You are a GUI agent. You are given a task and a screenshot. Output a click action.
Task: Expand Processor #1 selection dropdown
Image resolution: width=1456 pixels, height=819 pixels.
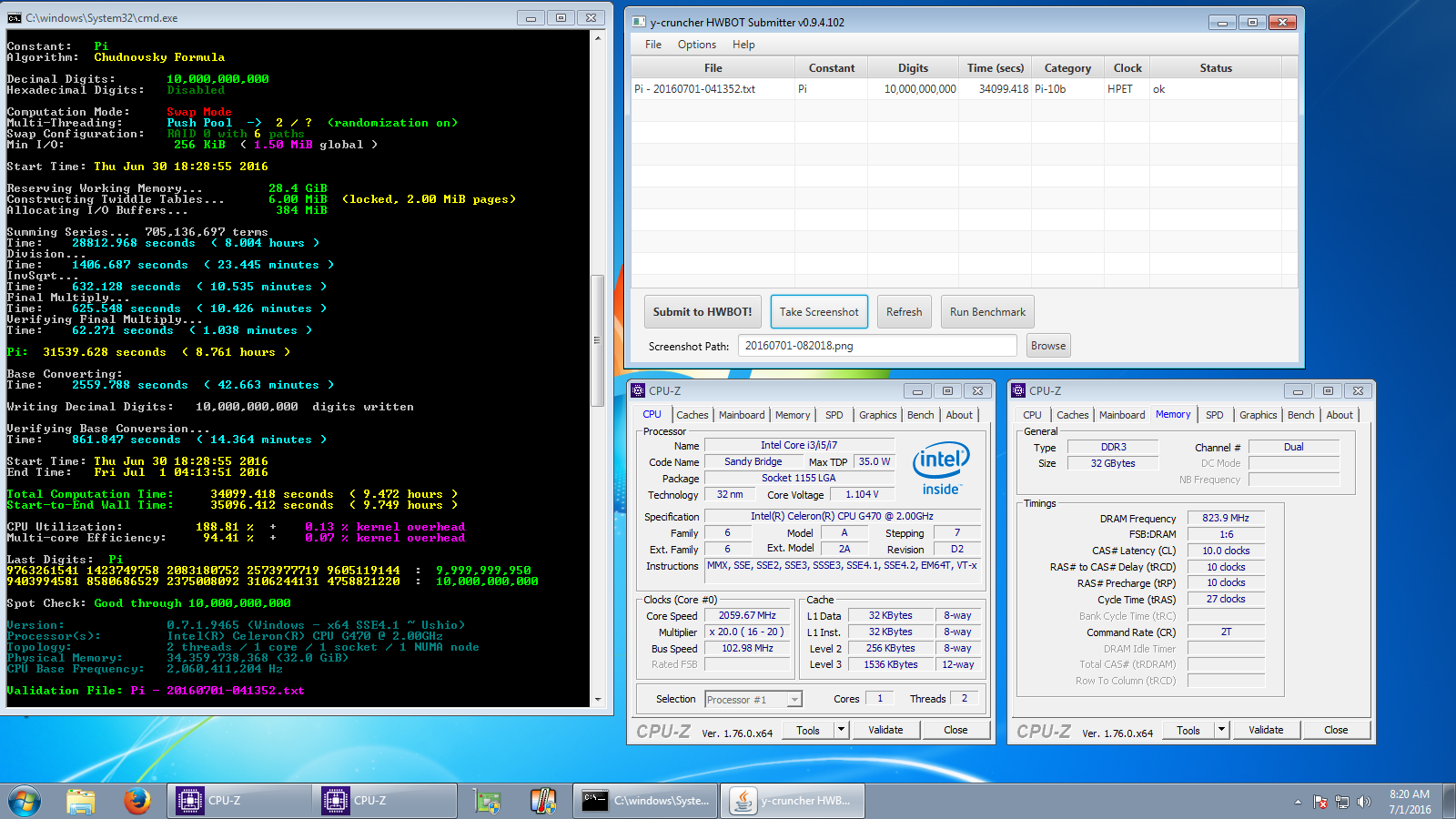click(794, 700)
